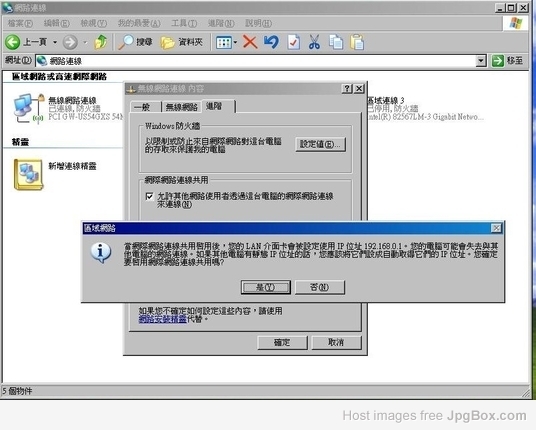This screenshot has height=430, width=536.
Task: Click the Copy documents icon
Action: [x=336, y=42]
